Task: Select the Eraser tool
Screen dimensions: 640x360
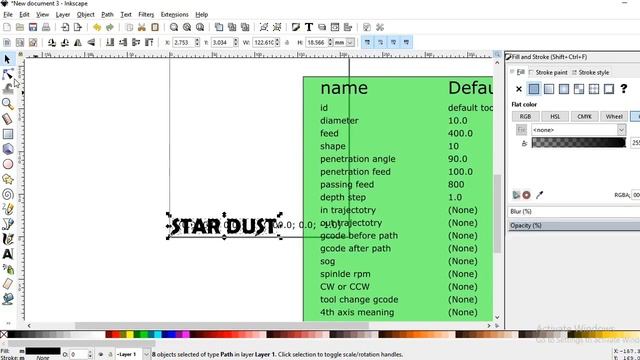Action: coord(7,284)
